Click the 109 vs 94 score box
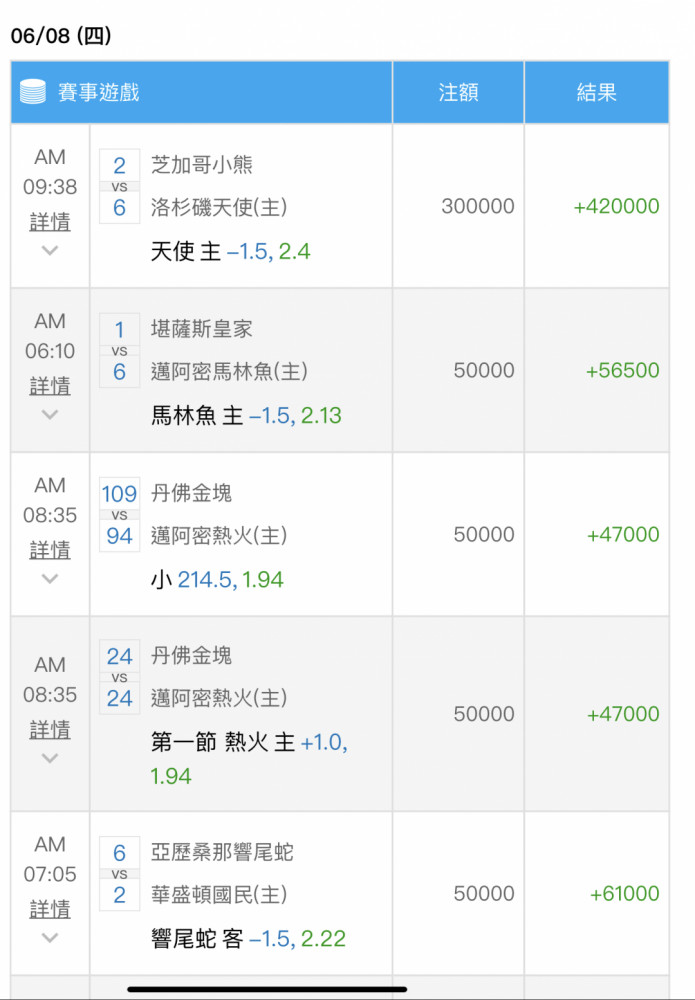 click(119, 515)
